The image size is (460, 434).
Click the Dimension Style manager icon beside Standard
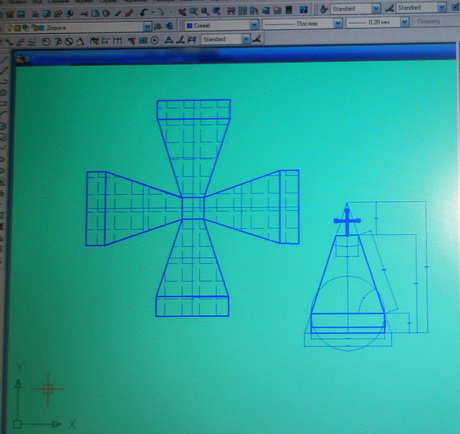click(x=257, y=39)
